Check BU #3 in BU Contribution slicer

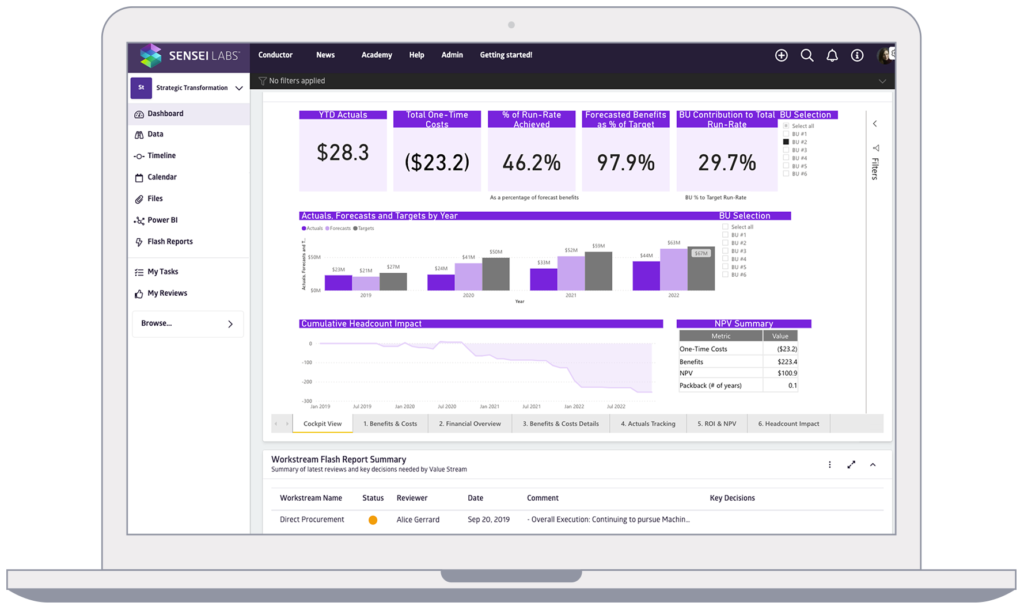[x=786, y=150]
